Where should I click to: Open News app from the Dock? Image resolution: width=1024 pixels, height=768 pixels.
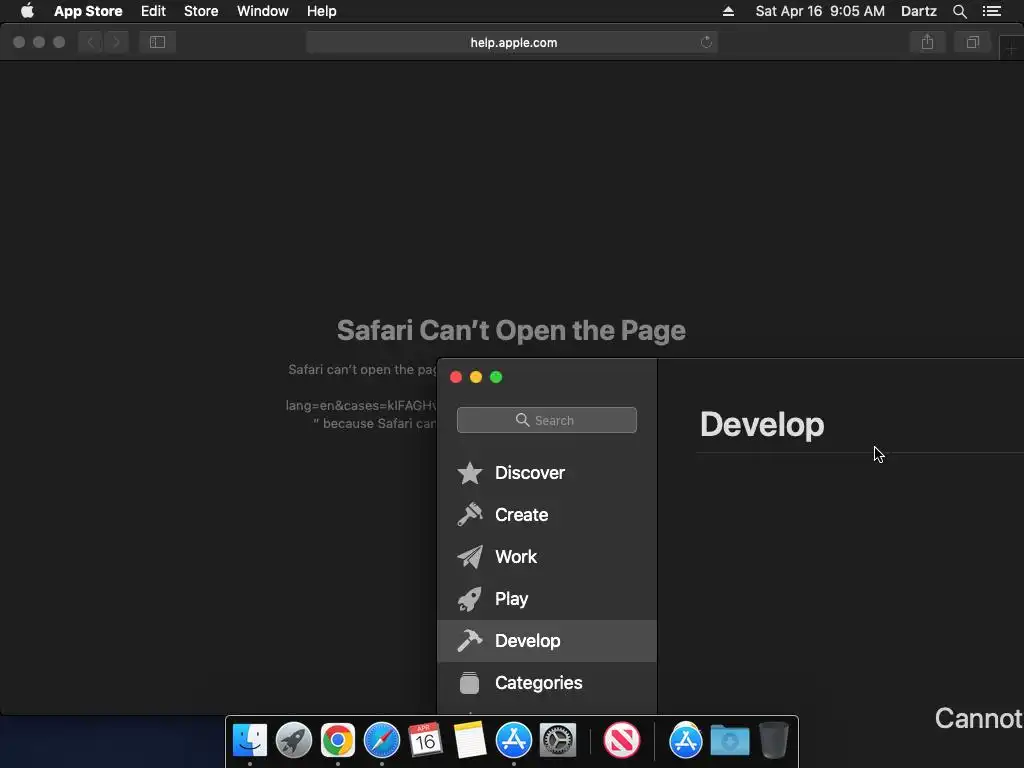pyautogui.click(x=622, y=740)
